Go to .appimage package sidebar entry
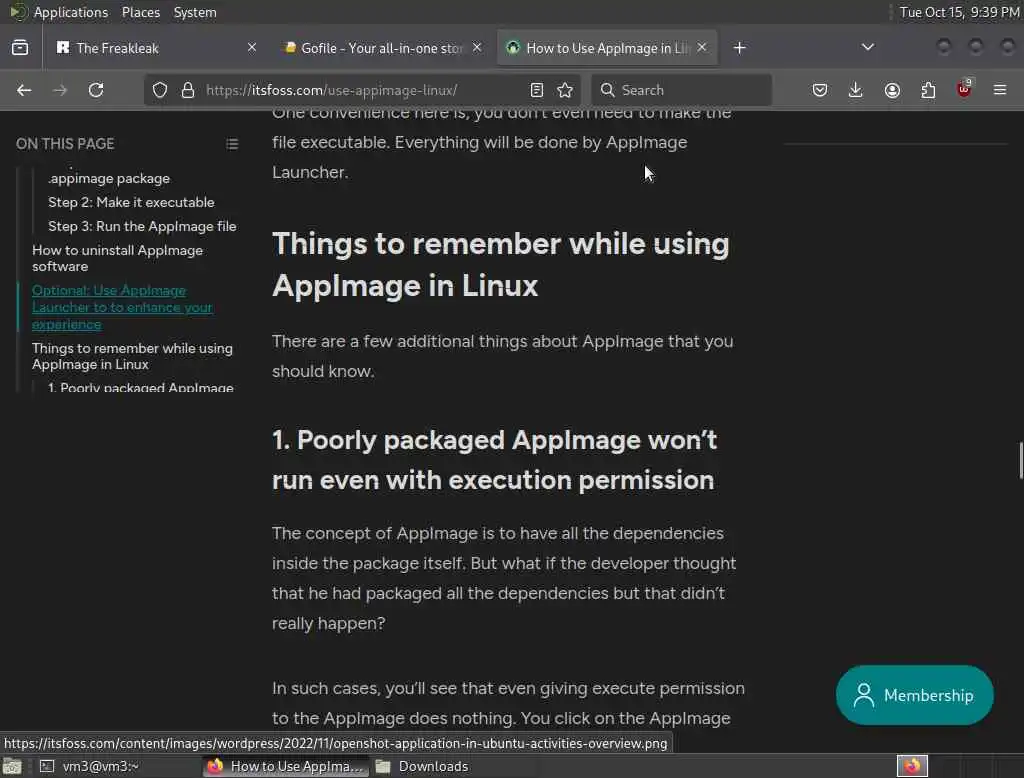Image resolution: width=1024 pixels, height=778 pixels. coord(109,178)
